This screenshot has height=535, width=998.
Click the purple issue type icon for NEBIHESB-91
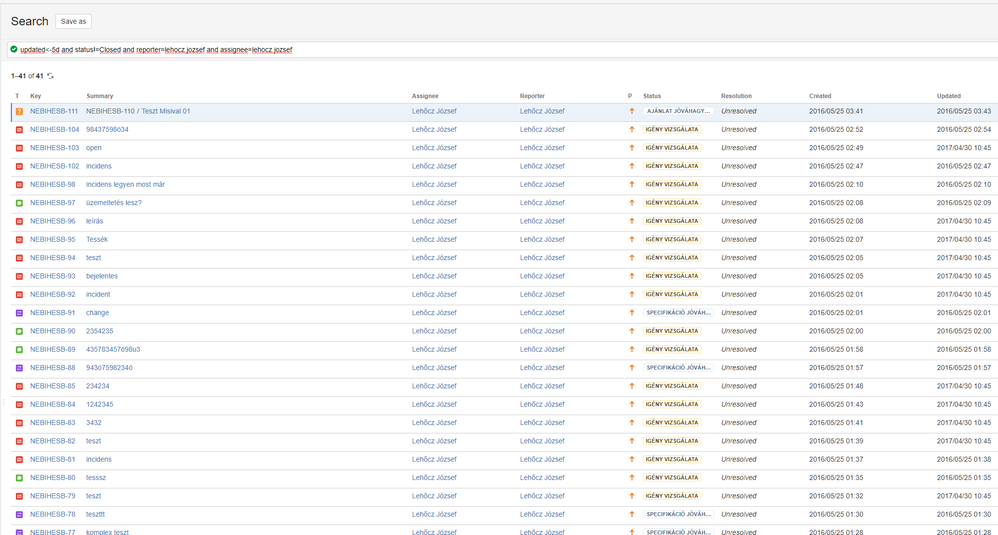pyautogui.click(x=19, y=313)
